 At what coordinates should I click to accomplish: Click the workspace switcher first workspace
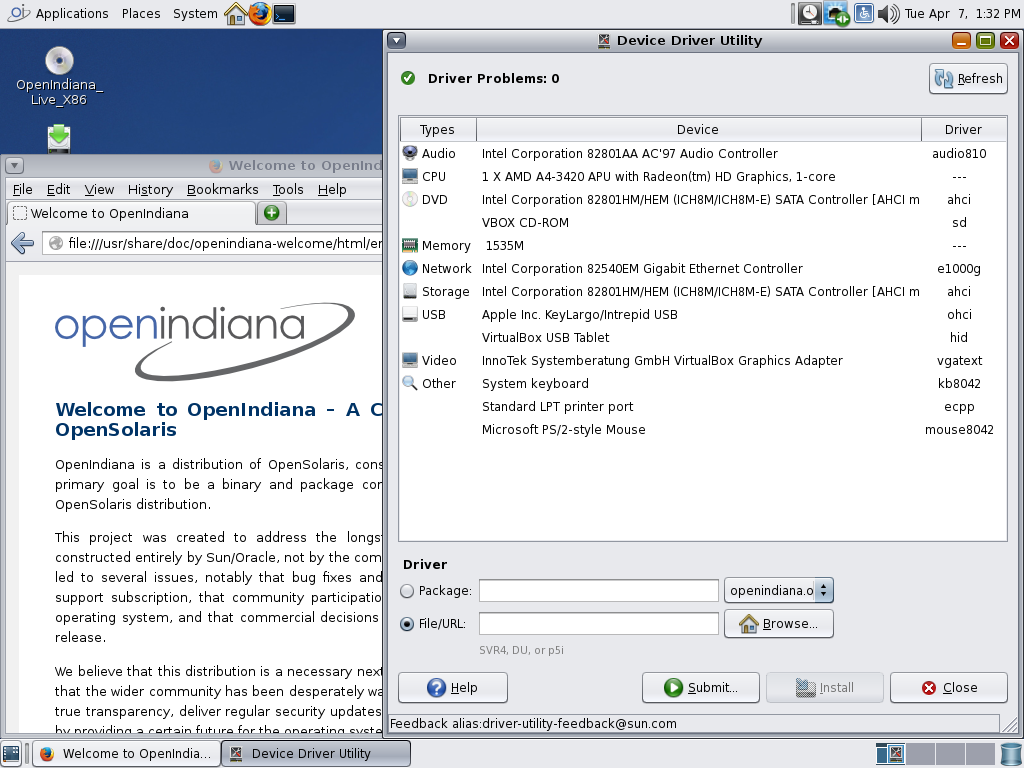(x=890, y=754)
